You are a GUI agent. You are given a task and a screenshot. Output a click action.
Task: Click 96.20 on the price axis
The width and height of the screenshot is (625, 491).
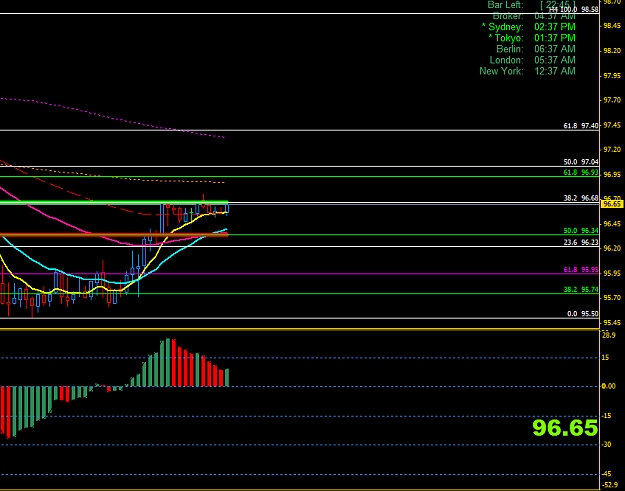pos(612,248)
